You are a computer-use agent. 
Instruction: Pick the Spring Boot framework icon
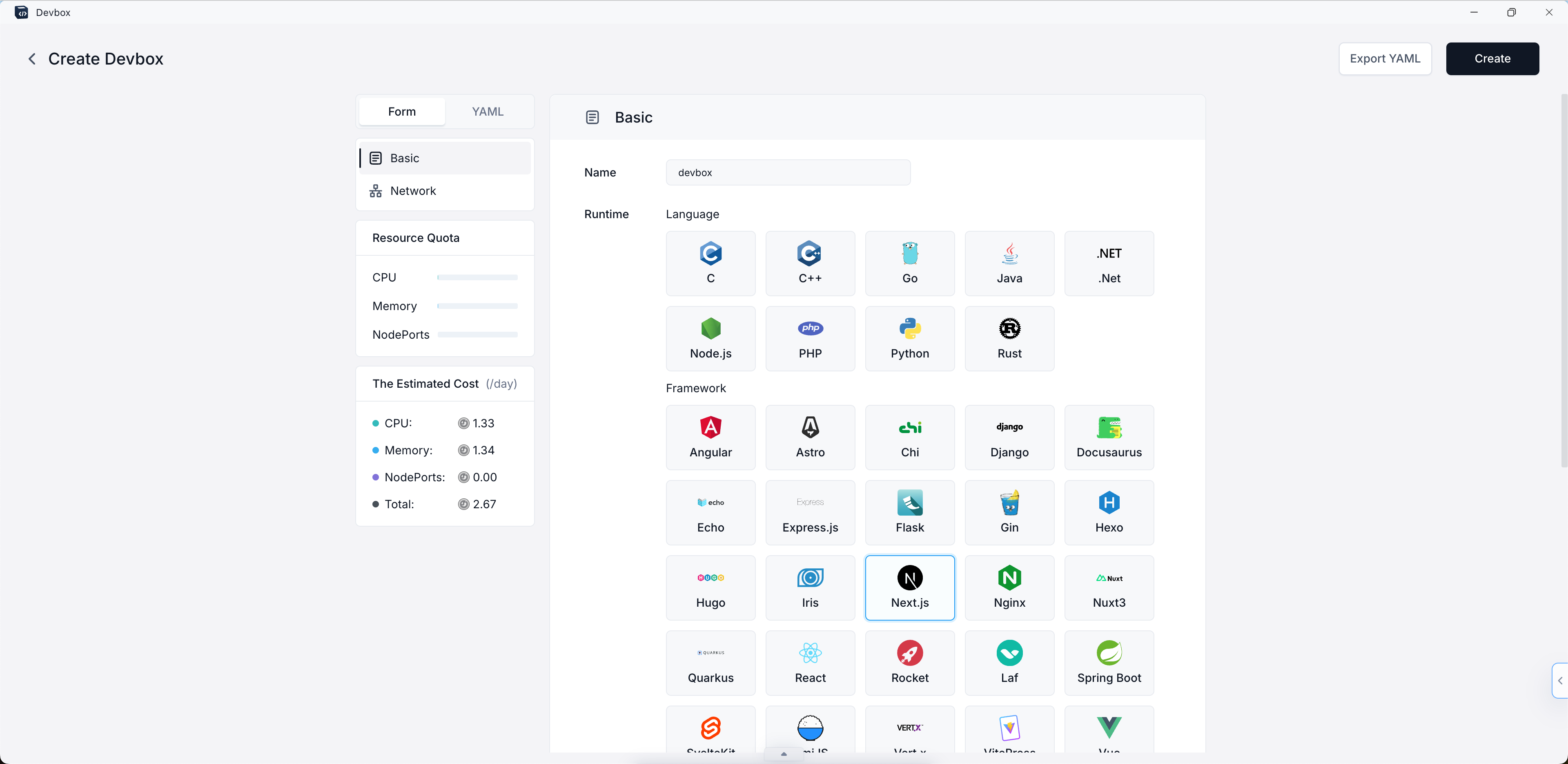pyautogui.click(x=1109, y=663)
